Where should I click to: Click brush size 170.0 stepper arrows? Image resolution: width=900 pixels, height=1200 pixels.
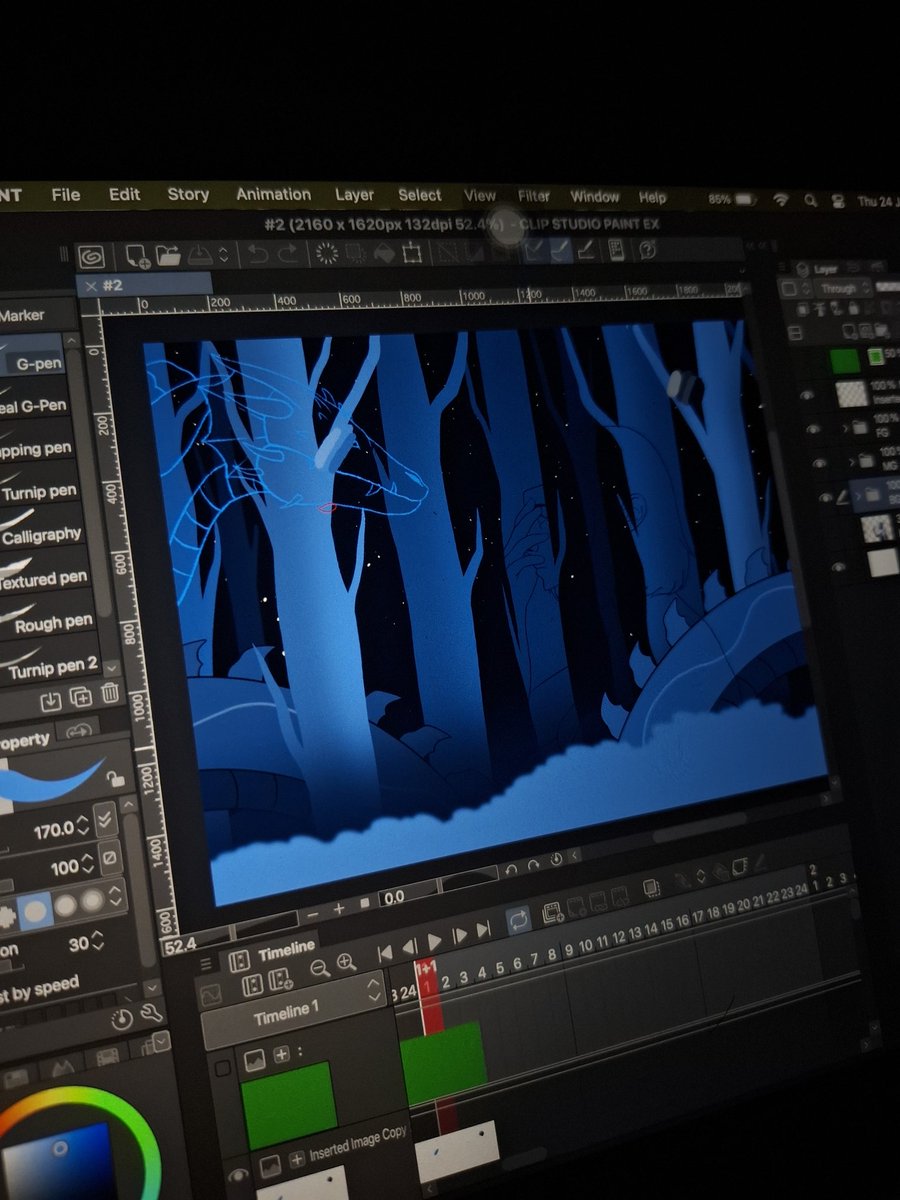click(x=84, y=825)
